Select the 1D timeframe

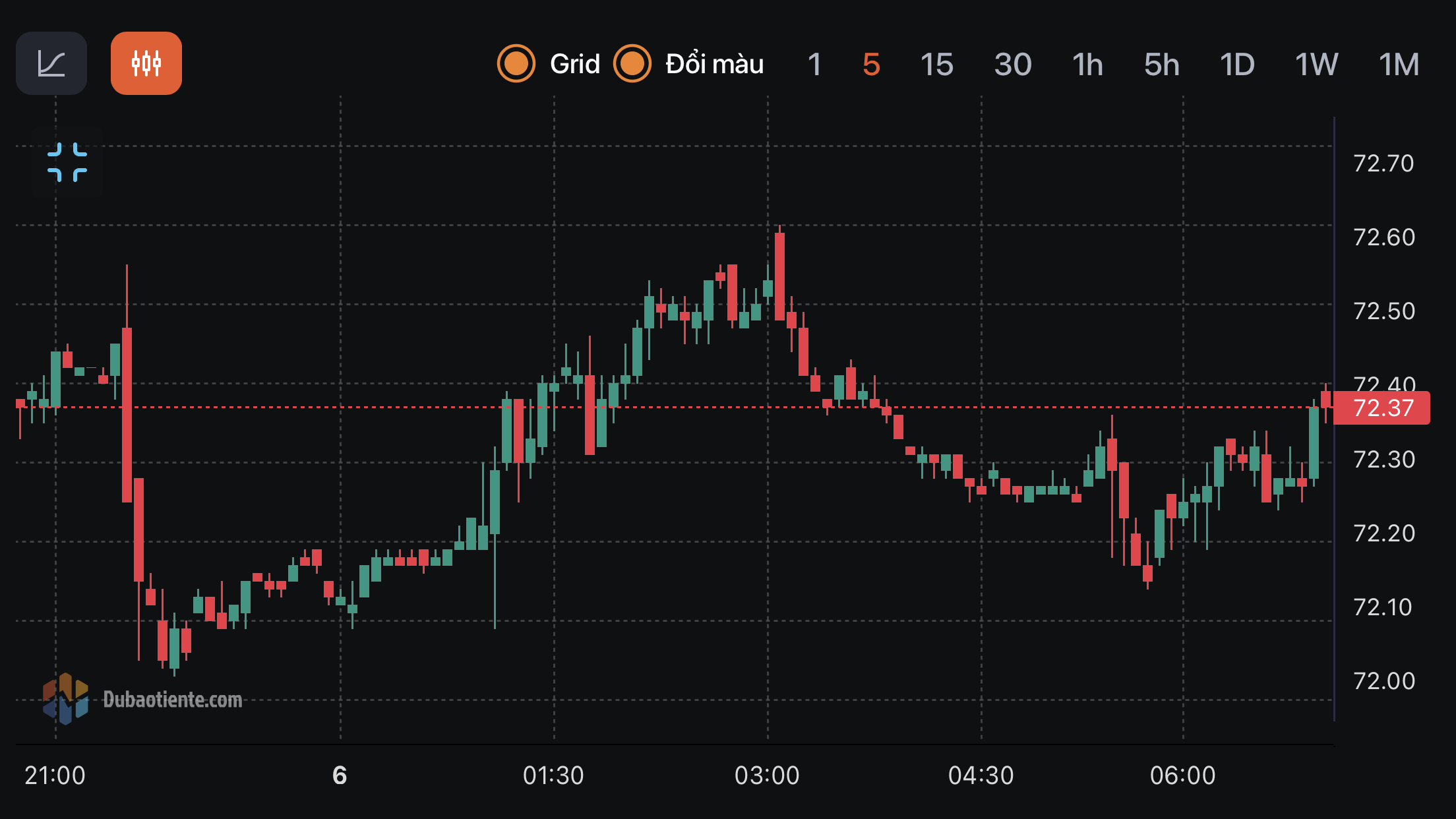coord(1237,65)
